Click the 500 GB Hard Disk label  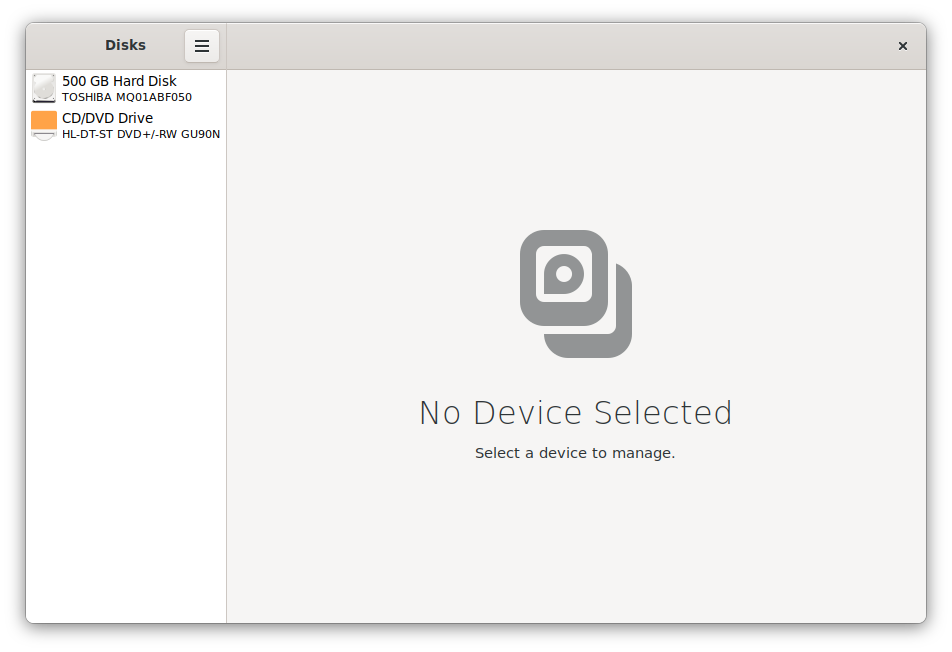(x=119, y=81)
